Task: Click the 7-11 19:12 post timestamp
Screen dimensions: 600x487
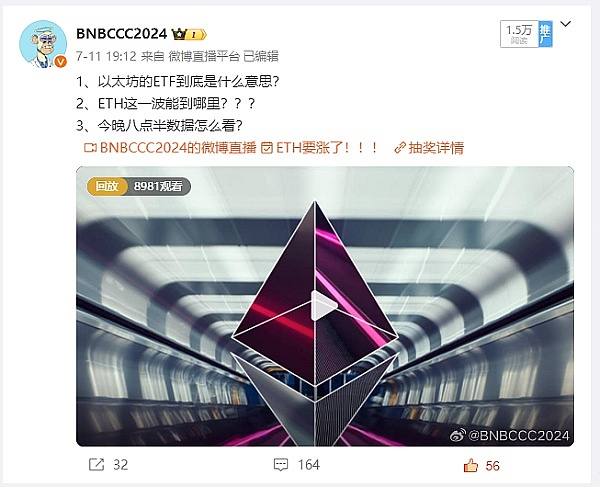Action: pos(106,56)
